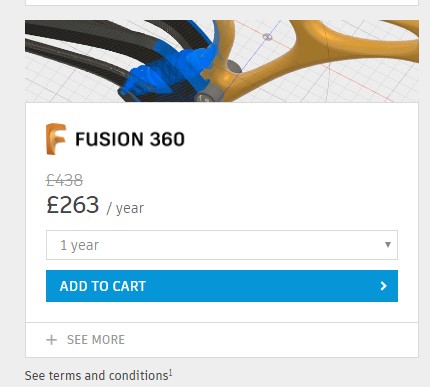The image size is (430, 387).
Task: Click the SEE MORE text label
Action: click(x=96, y=340)
